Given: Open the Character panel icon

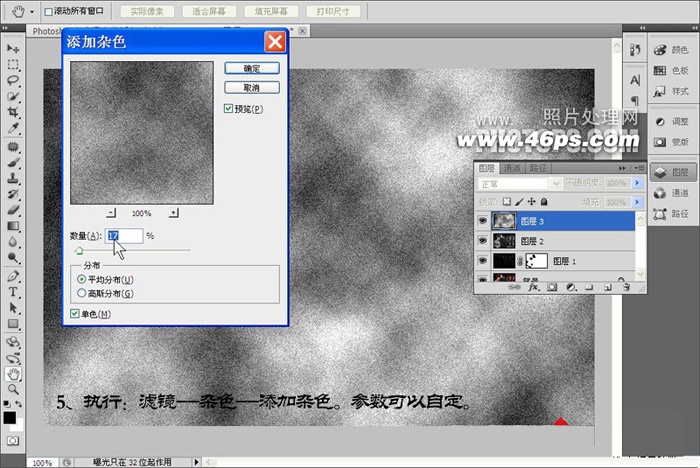Looking at the screenshot, I should (x=635, y=80).
